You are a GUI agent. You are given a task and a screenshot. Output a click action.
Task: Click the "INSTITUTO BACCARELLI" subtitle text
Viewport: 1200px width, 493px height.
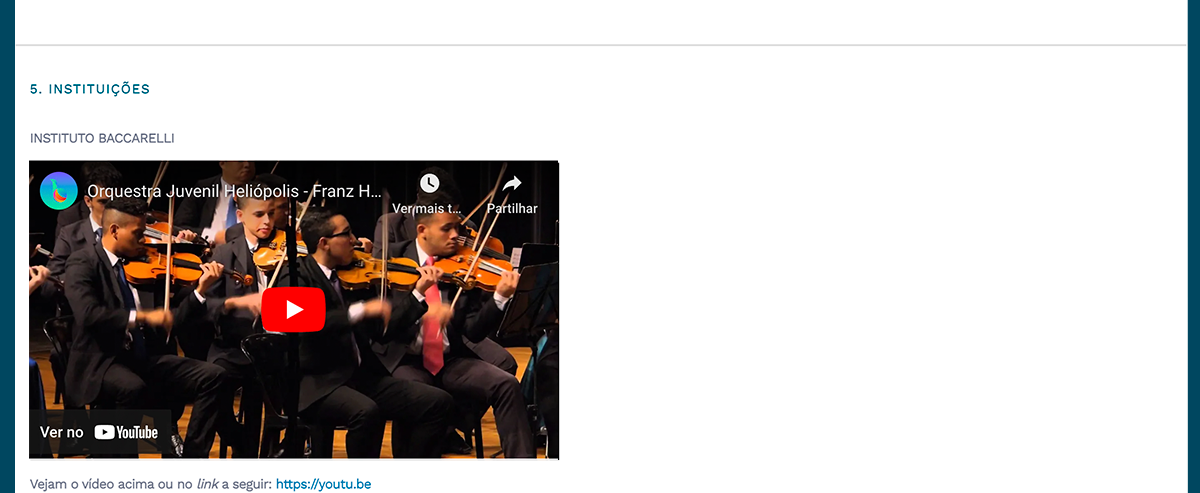click(102, 138)
